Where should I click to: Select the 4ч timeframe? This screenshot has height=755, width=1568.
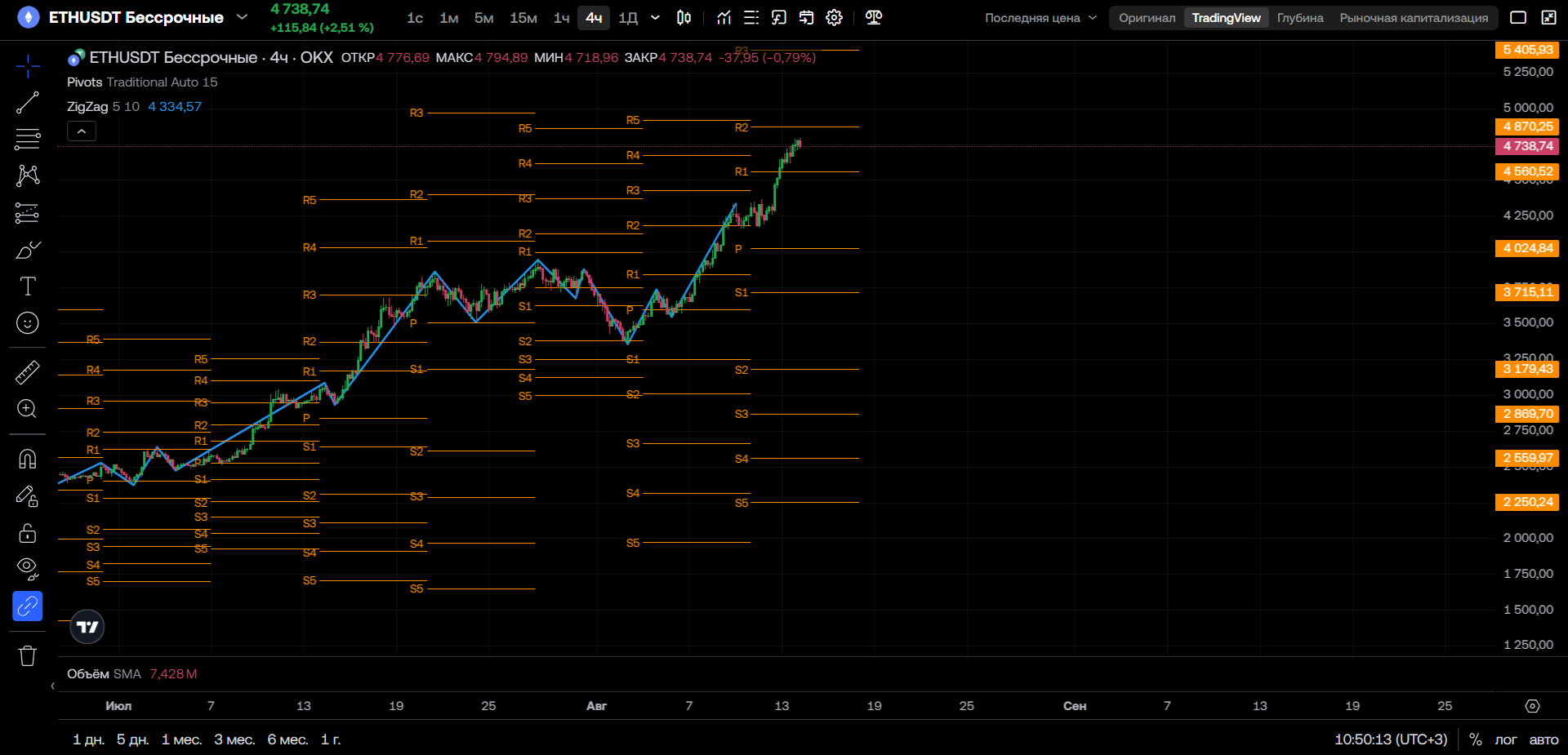594,18
